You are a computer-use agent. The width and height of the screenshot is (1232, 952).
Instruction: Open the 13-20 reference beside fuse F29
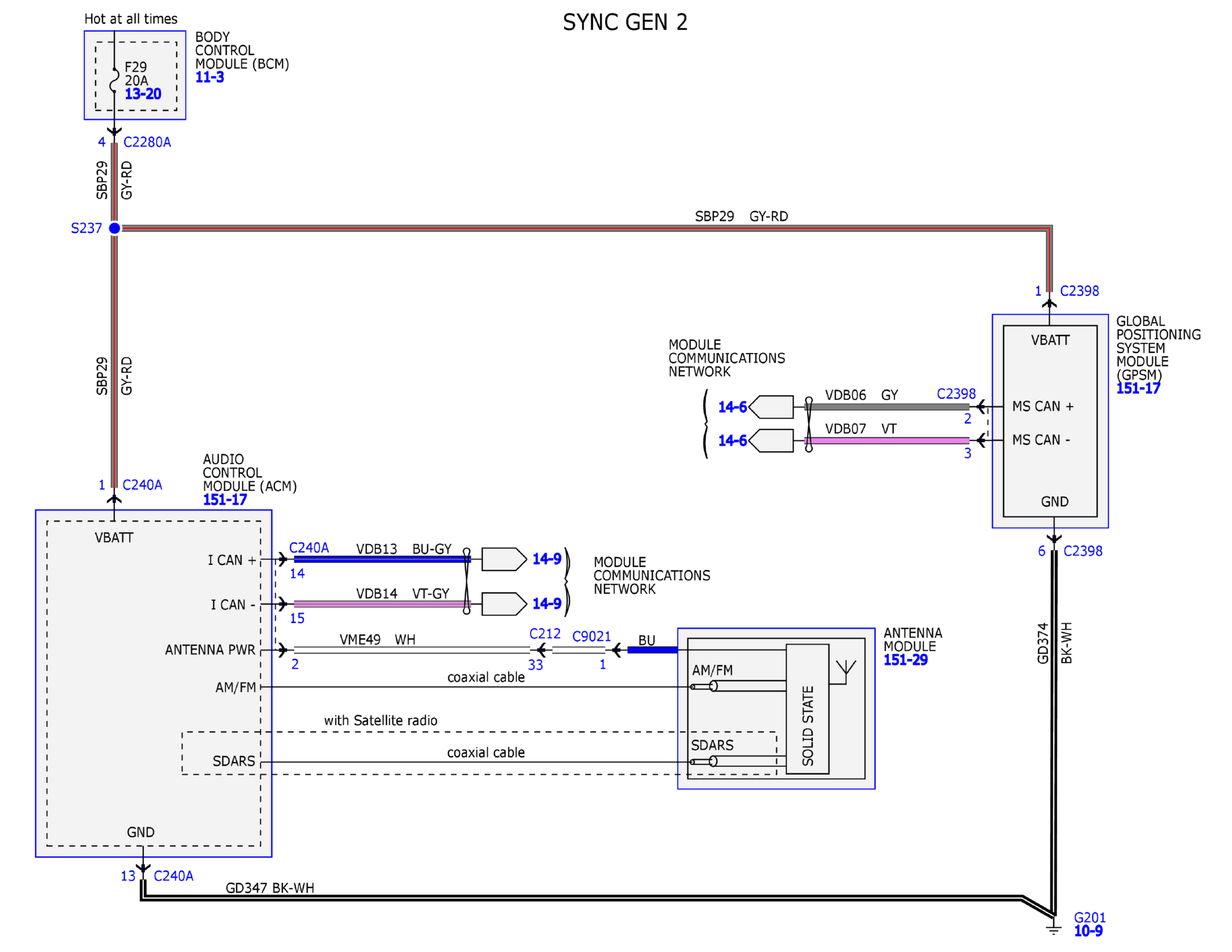(x=143, y=94)
